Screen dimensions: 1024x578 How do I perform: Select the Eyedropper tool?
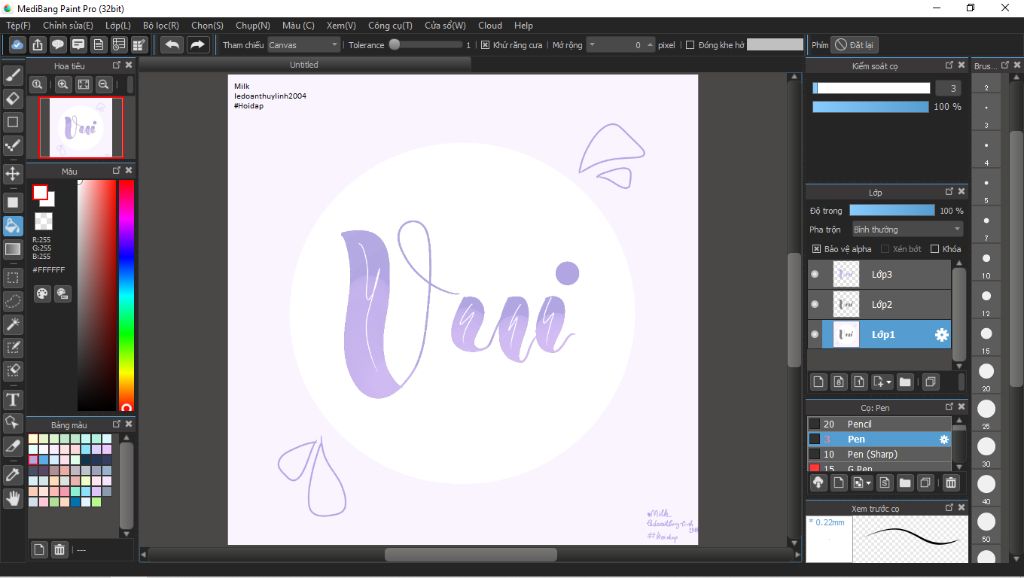pos(12,475)
